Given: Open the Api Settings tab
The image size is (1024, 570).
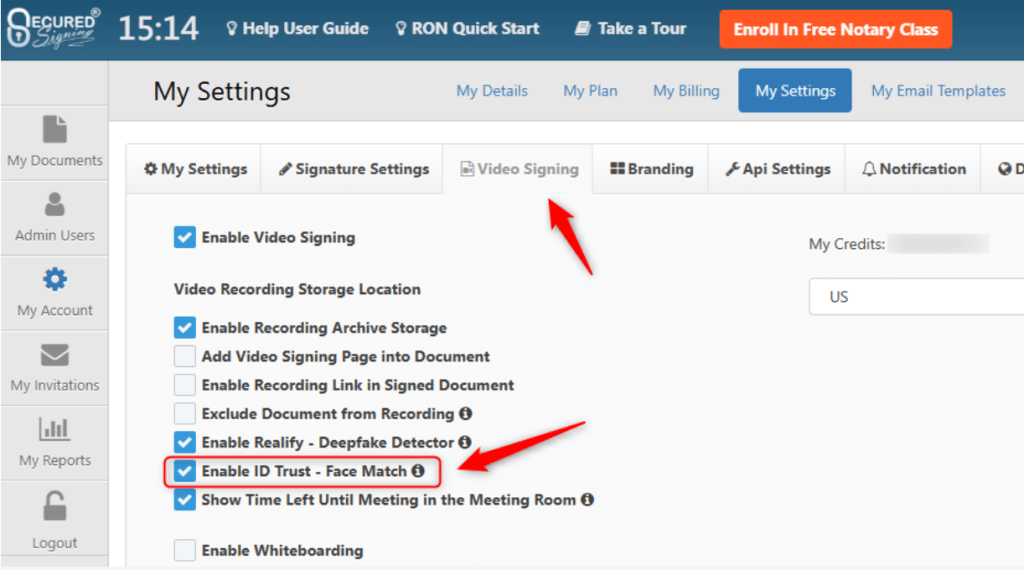Looking at the screenshot, I should tap(777, 169).
